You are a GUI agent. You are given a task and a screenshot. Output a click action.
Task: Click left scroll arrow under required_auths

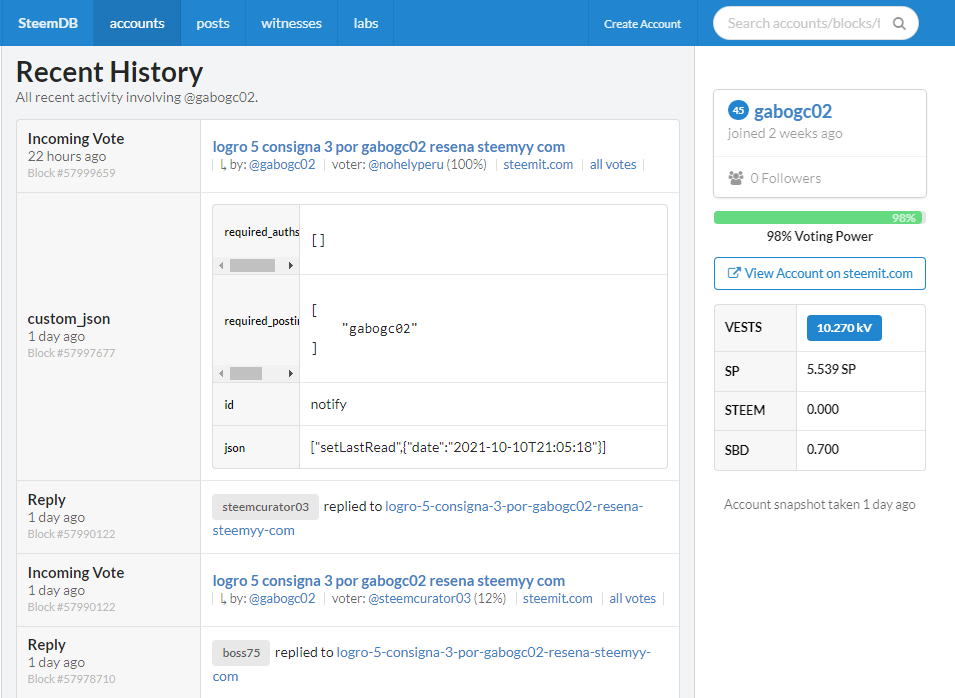pyautogui.click(x=221, y=266)
